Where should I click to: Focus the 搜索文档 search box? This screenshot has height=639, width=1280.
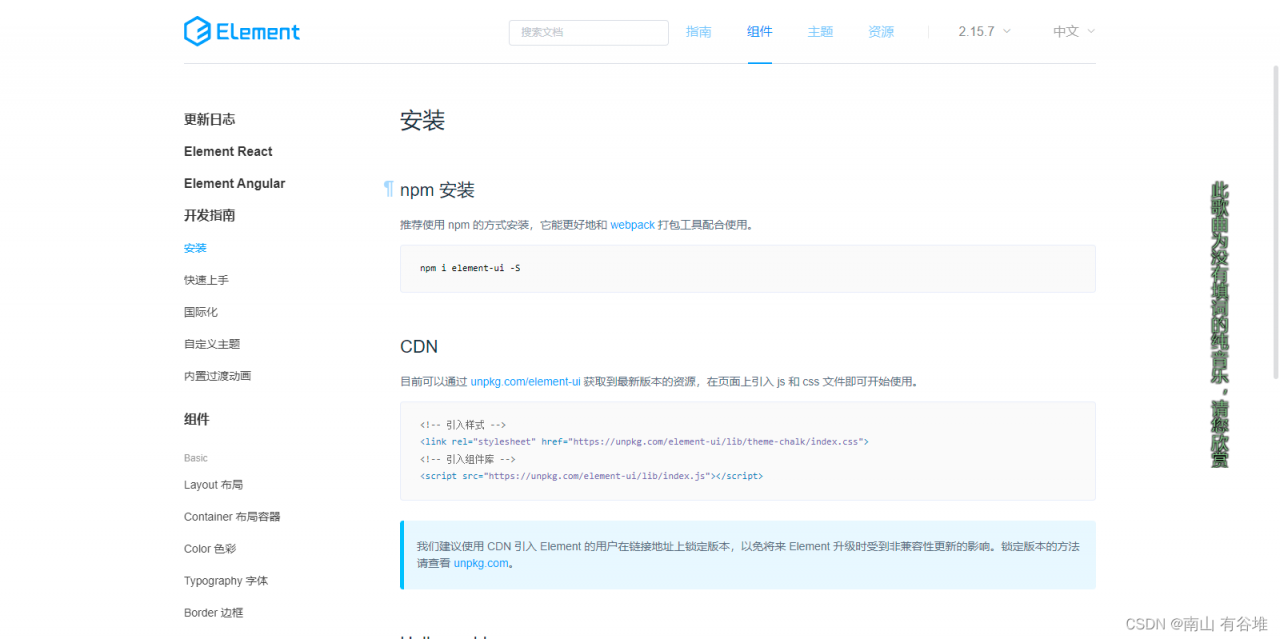point(588,32)
